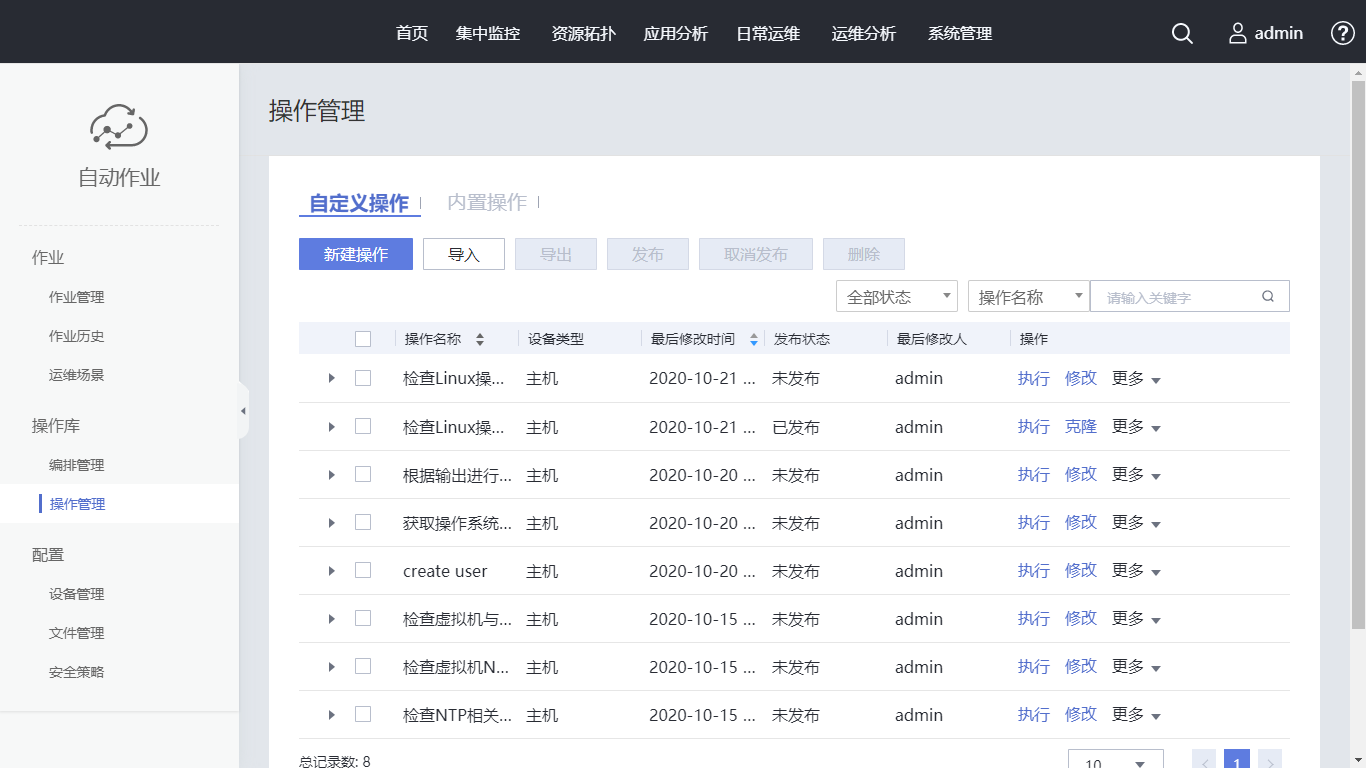Click the search magnifier in top bar

1182,33
